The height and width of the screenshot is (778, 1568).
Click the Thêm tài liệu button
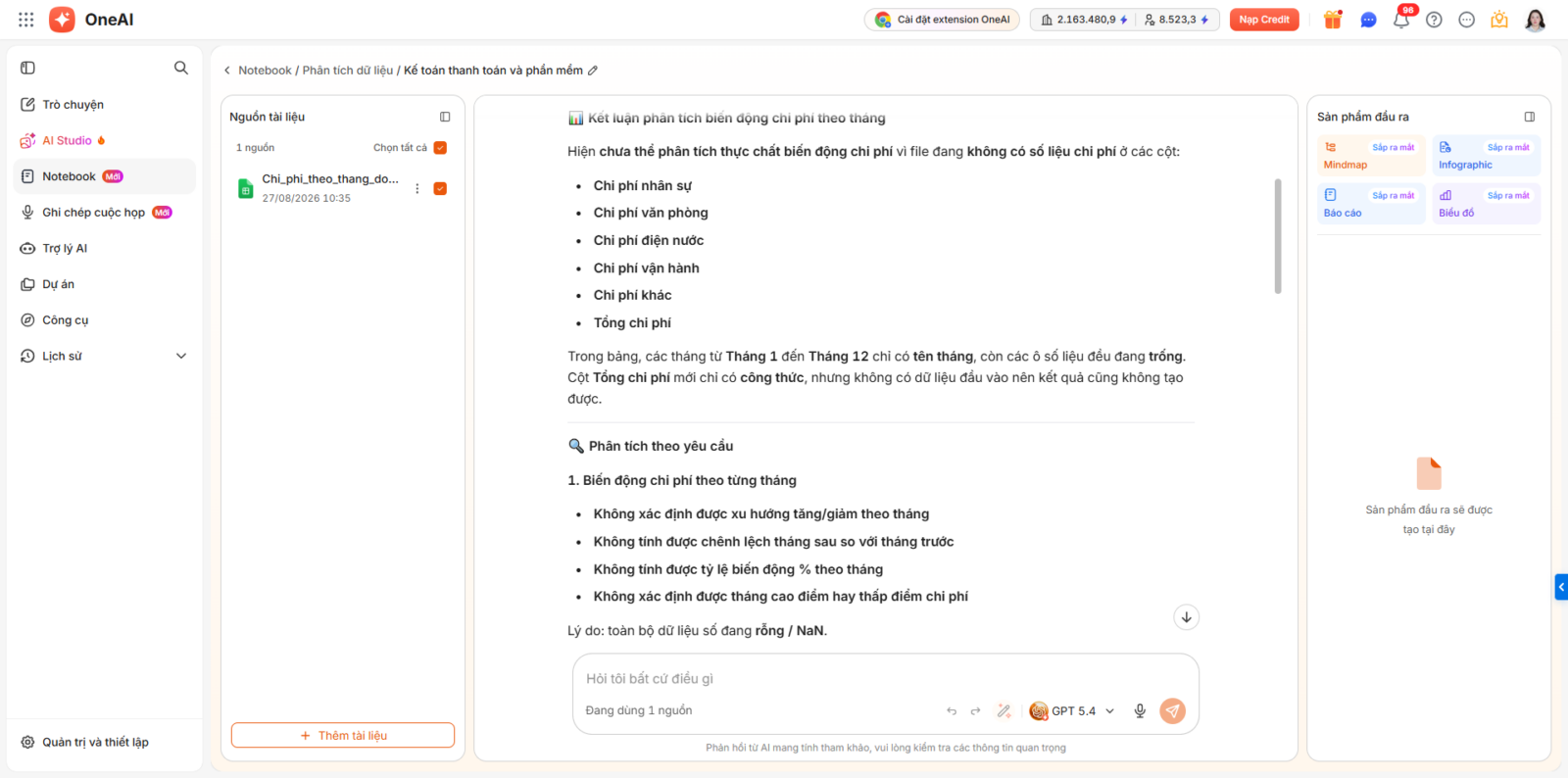point(343,736)
